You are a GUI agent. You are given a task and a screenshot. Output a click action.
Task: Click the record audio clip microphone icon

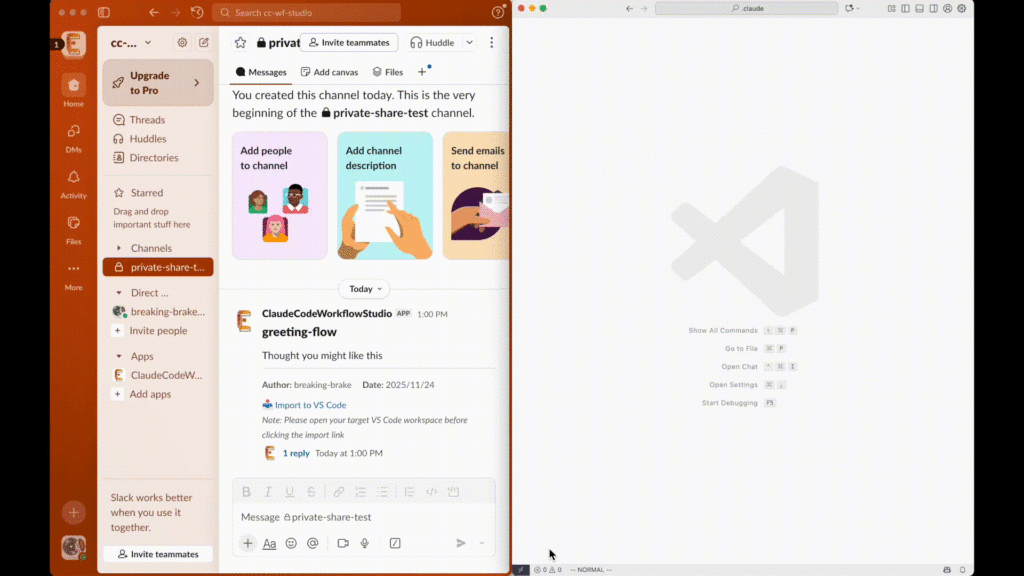click(x=365, y=543)
